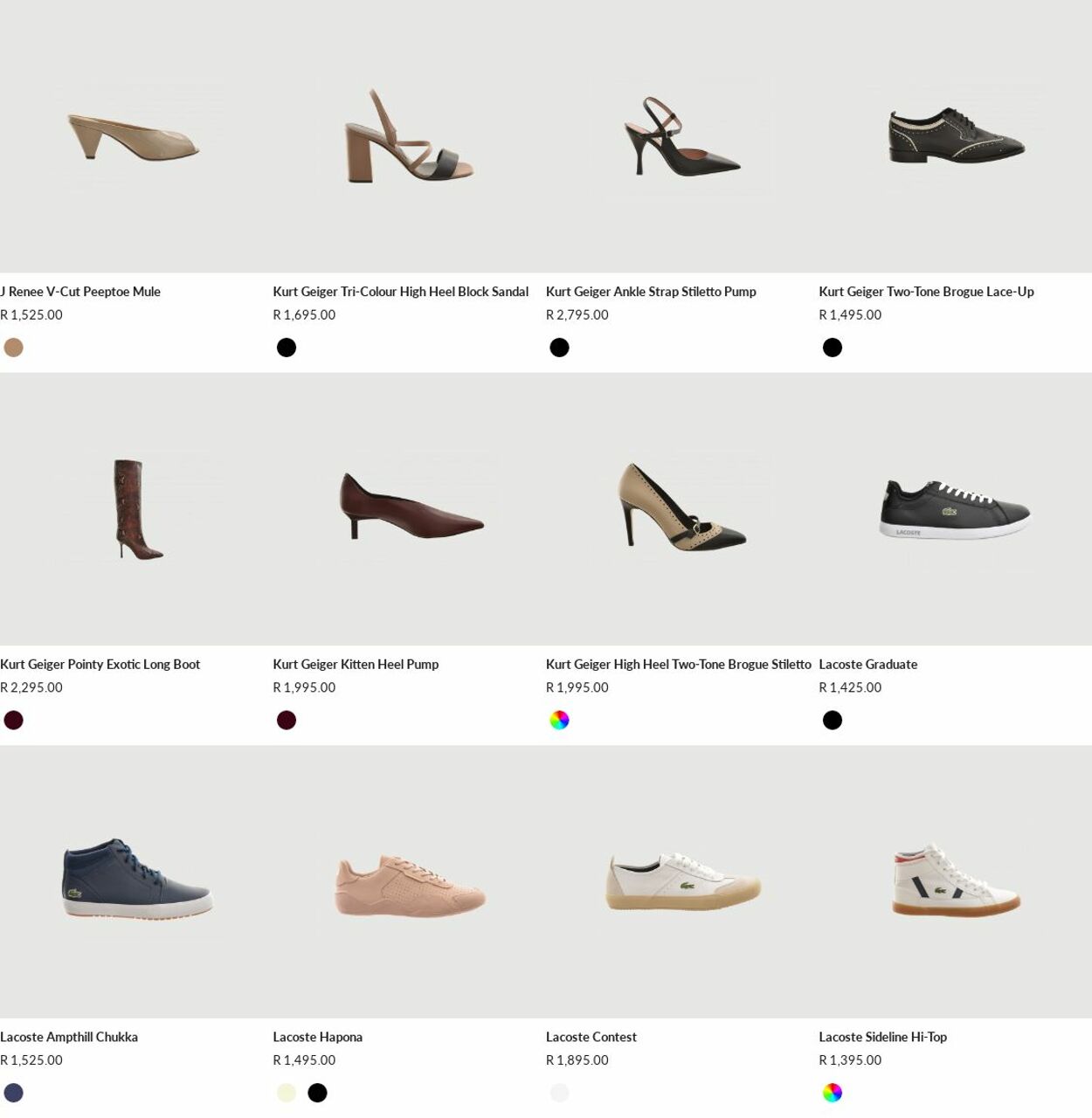Select black swatch under Lacoste Hapona
The width and height of the screenshot is (1092, 1118).
(318, 1093)
